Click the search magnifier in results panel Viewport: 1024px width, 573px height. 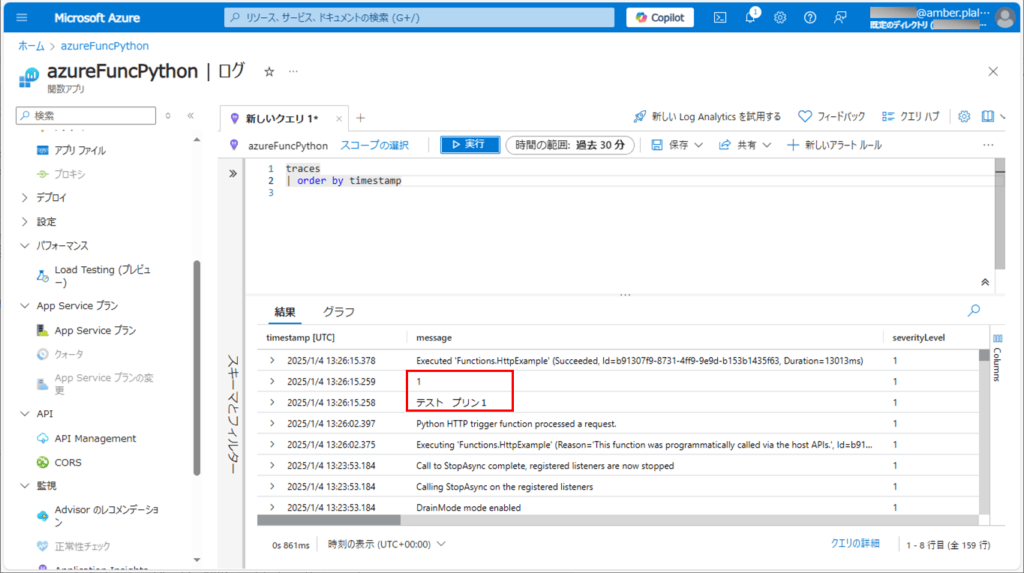(974, 311)
